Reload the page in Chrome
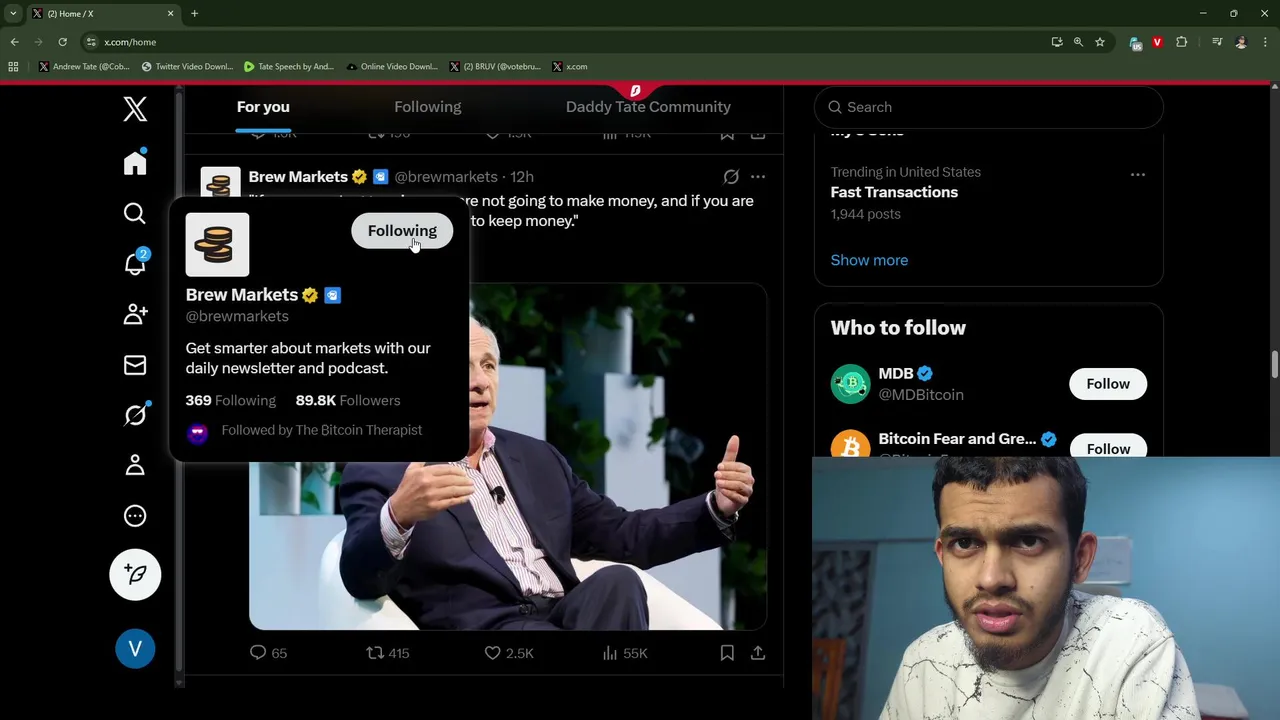The height and width of the screenshot is (720, 1280). 62,42
